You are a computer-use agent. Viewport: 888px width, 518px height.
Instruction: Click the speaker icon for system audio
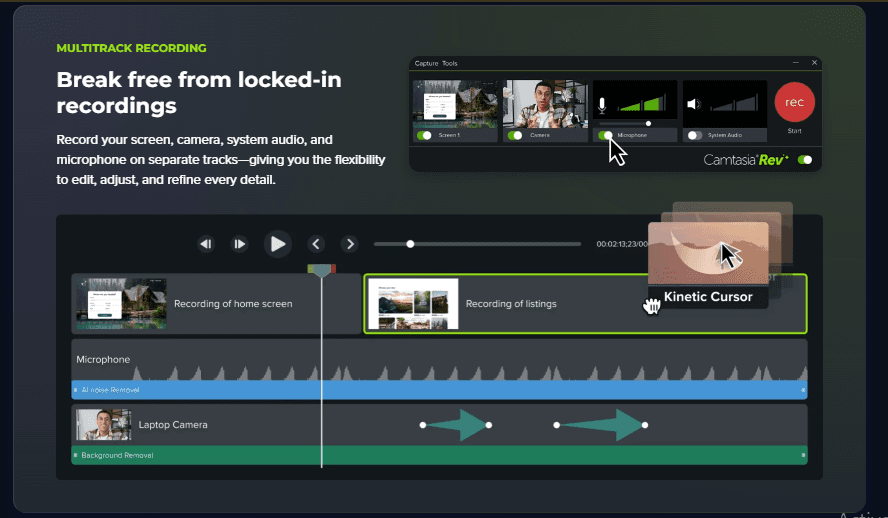(693, 104)
